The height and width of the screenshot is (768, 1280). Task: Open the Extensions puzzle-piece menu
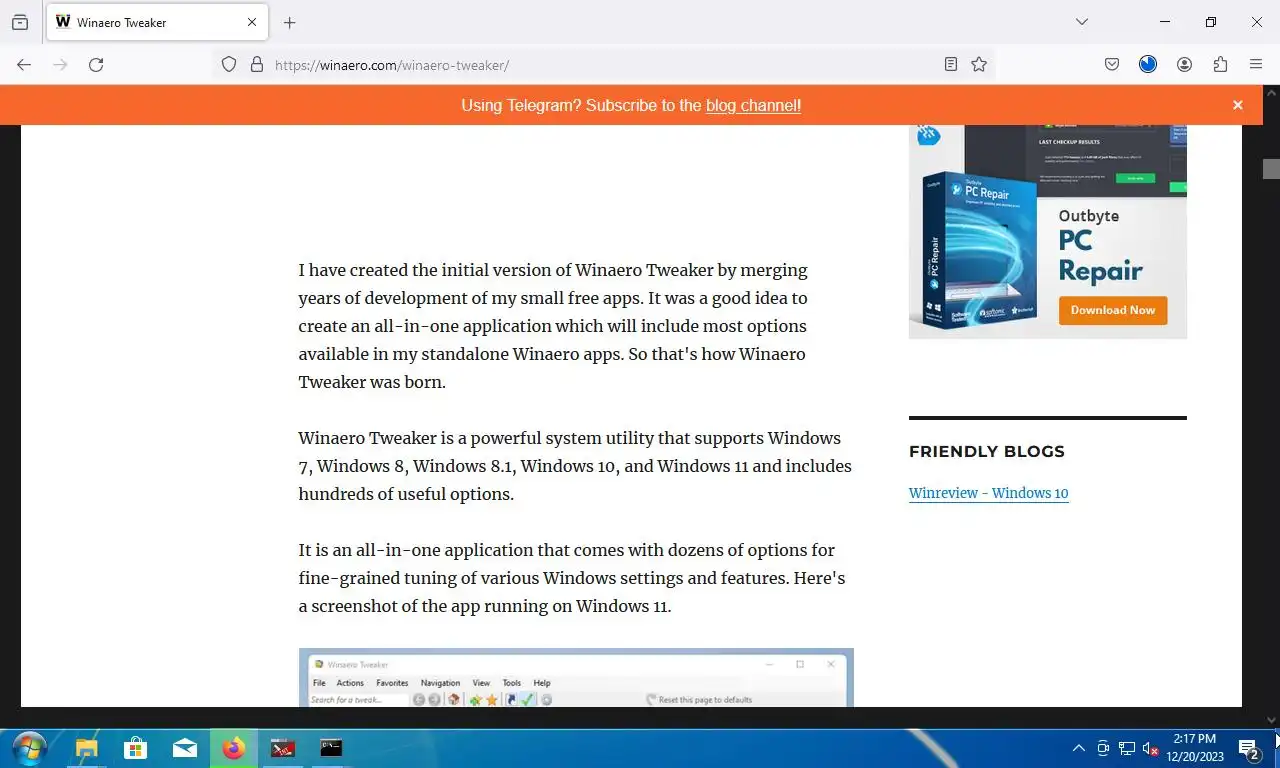[1220, 64]
